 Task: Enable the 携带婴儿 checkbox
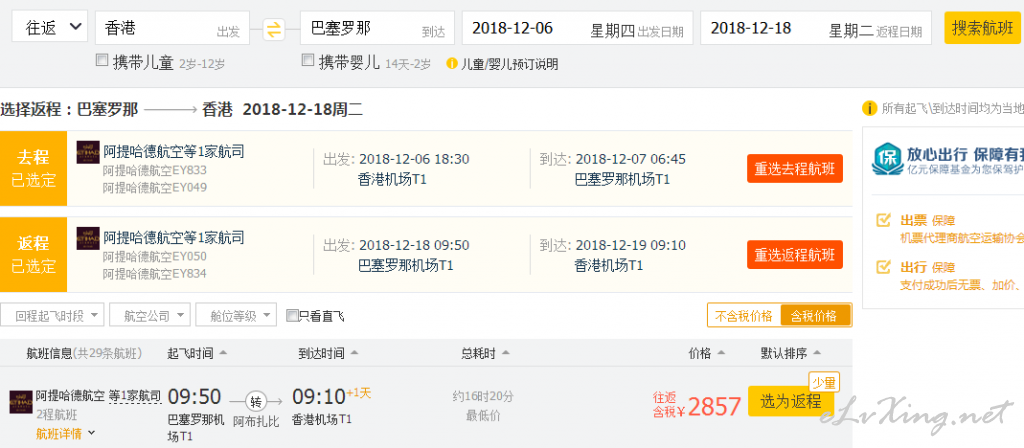308,61
